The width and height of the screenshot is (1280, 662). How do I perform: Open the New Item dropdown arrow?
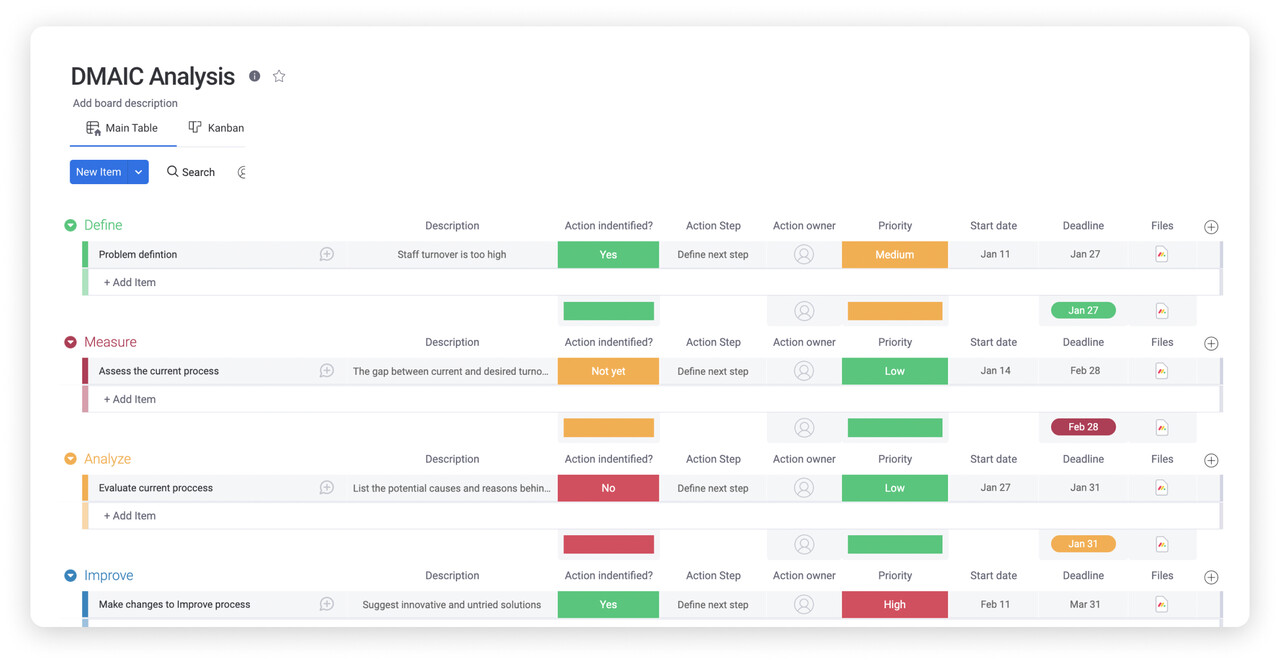(139, 172)
